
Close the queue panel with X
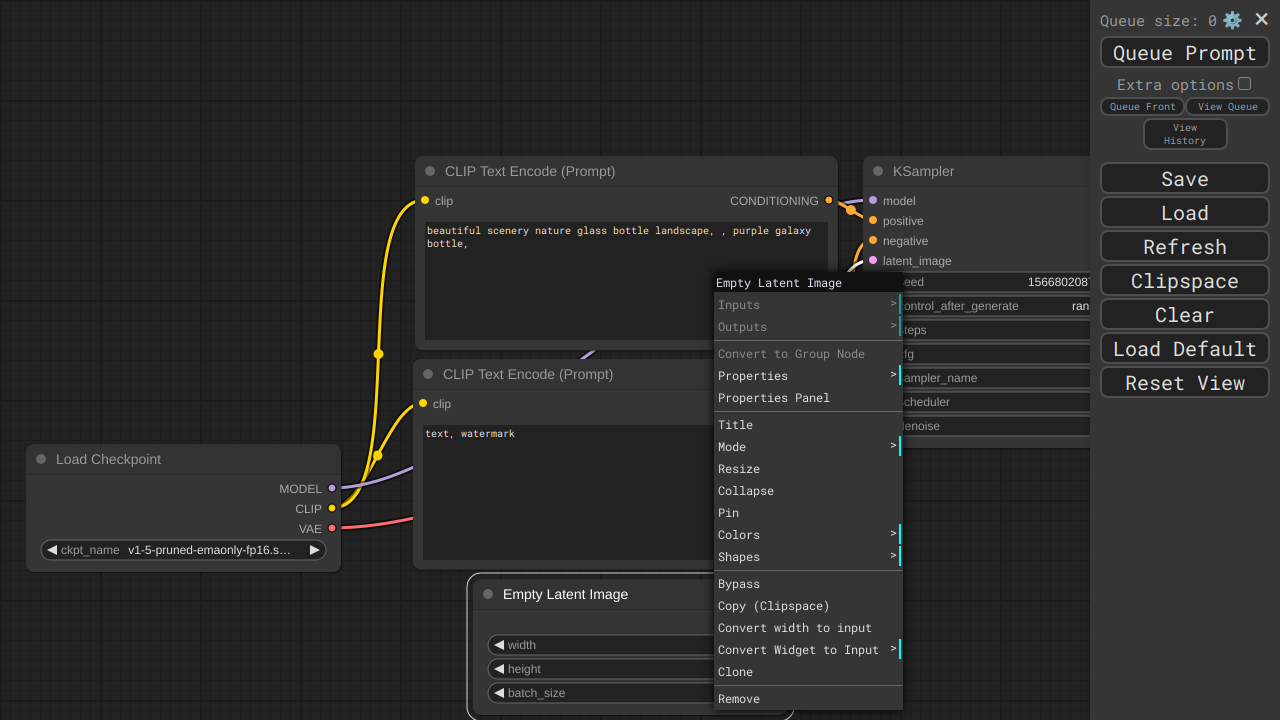coord(1261,19)
